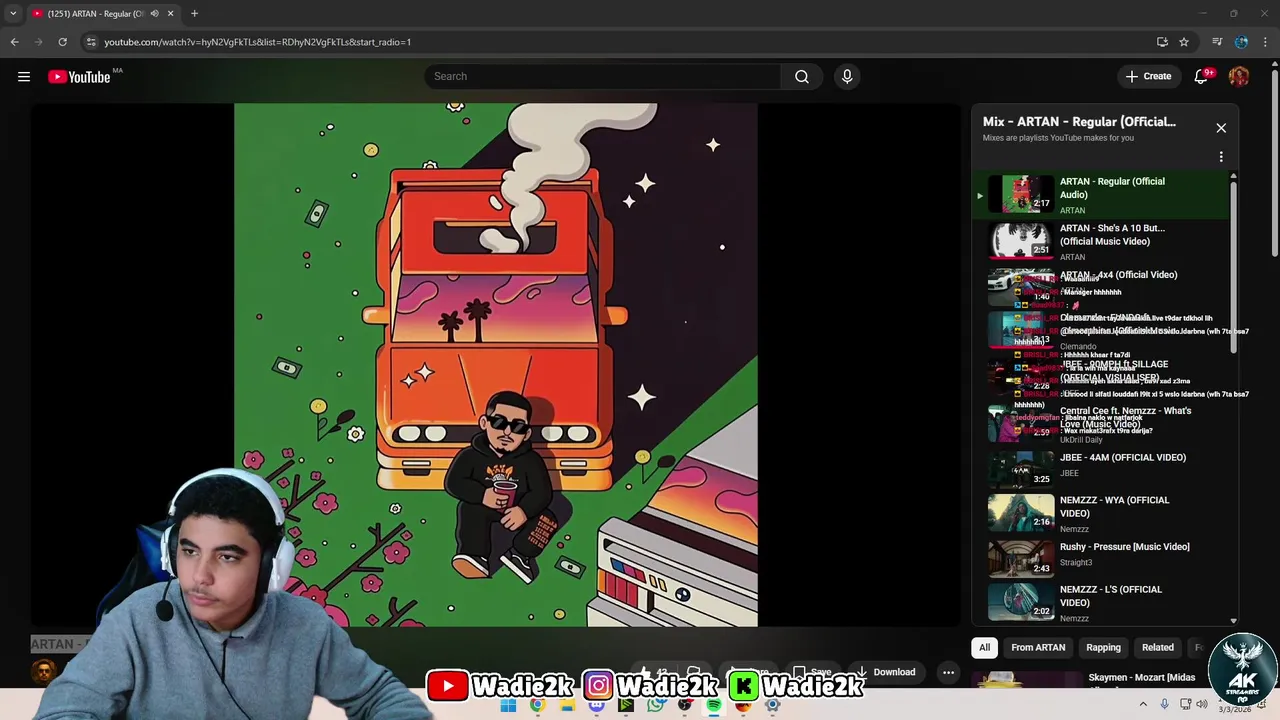The width and height of the screenshot is (1280, 720).
Task: Open Central Cee ft. Nemzzz thumbnail
Action: [x=1021, y=422]
